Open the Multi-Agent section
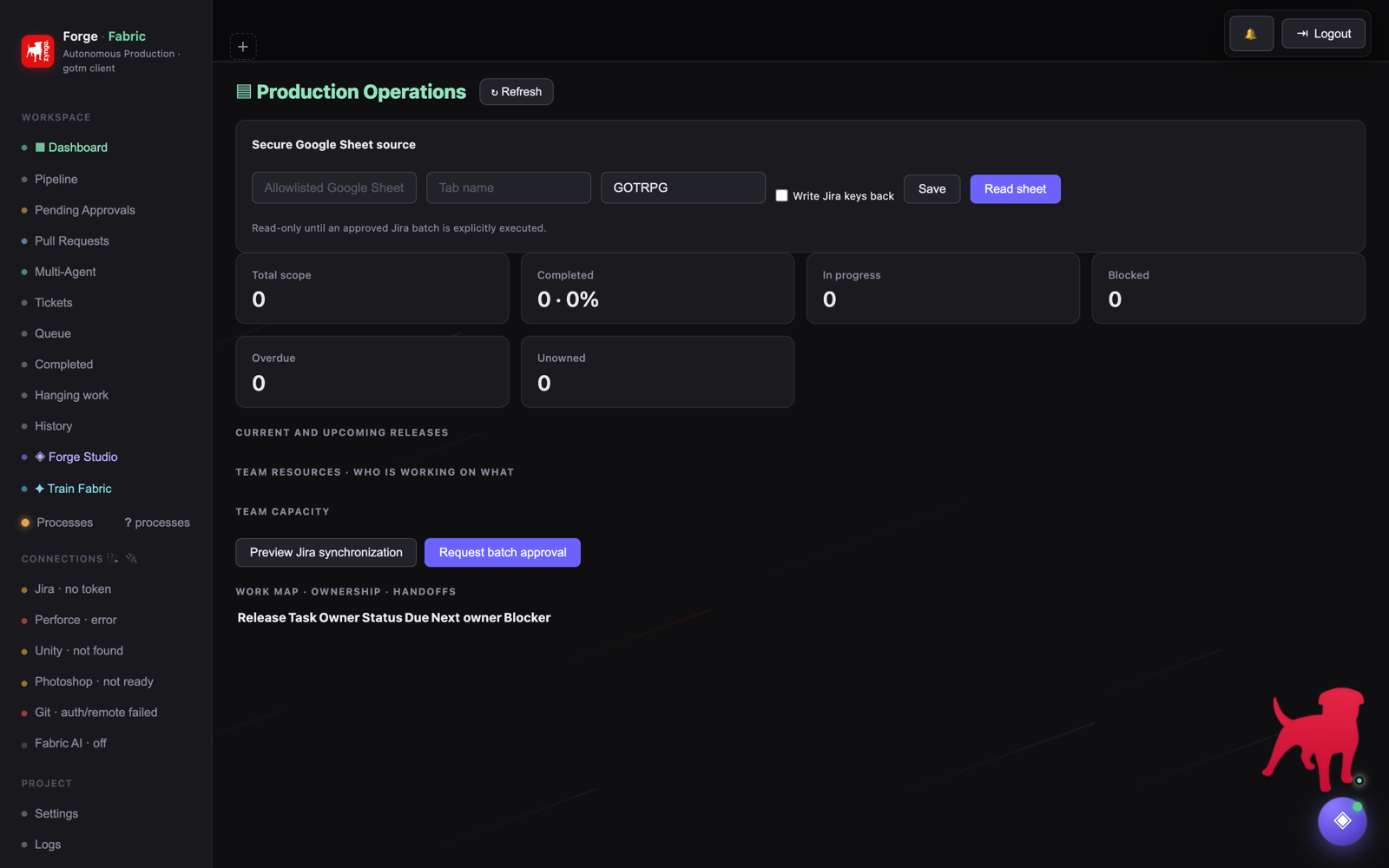 tap(65, 272)
